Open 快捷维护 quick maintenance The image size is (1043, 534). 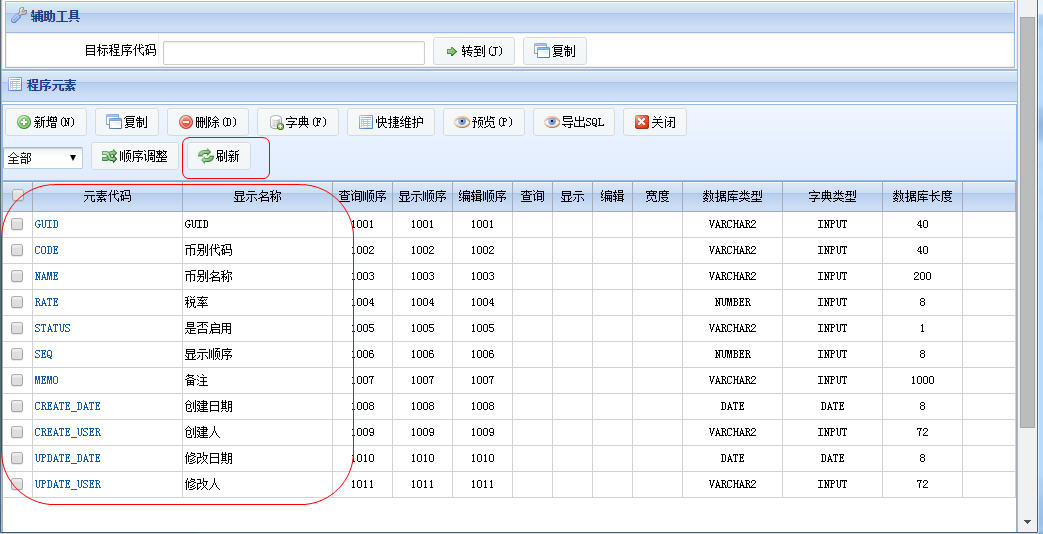[391, 122]
